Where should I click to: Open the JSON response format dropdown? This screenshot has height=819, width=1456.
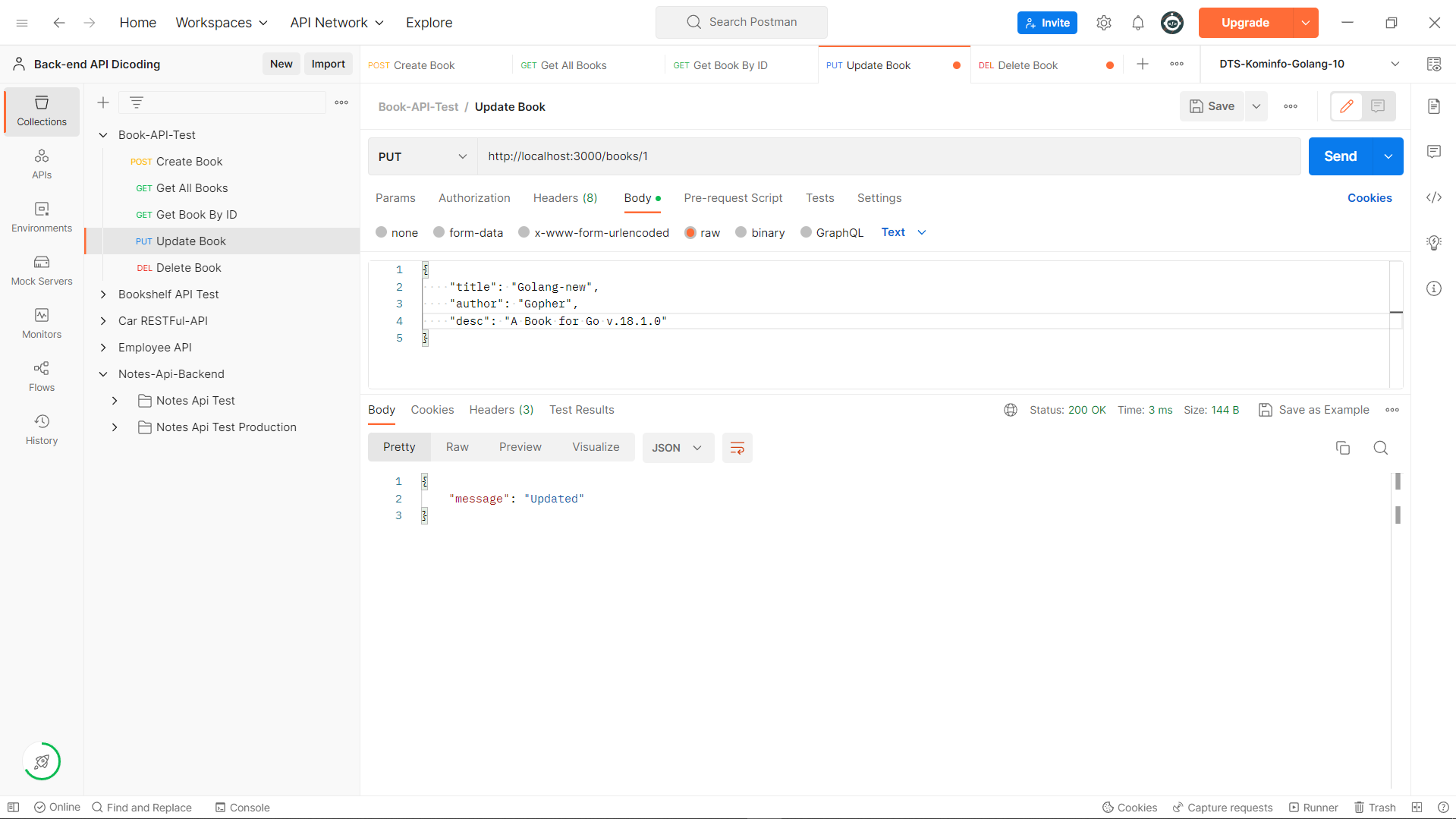pos(678,448)
